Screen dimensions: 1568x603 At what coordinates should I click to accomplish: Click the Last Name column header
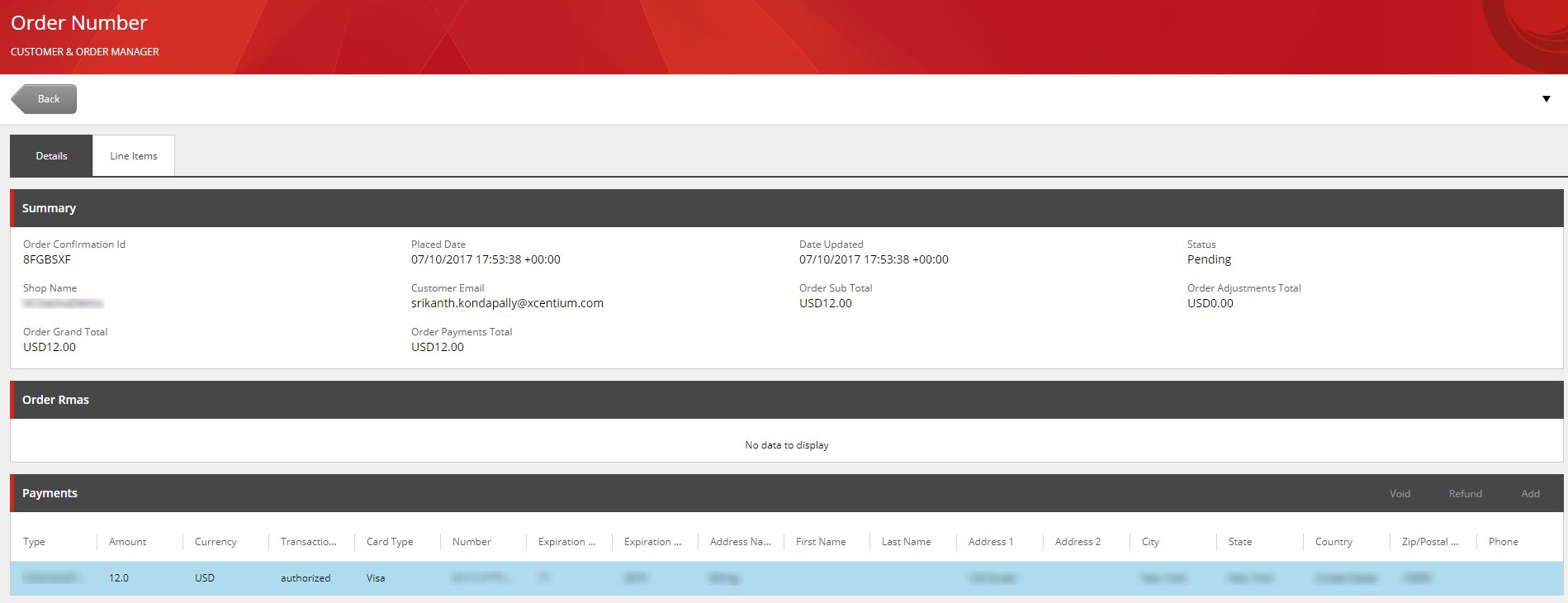pos(906,542)
